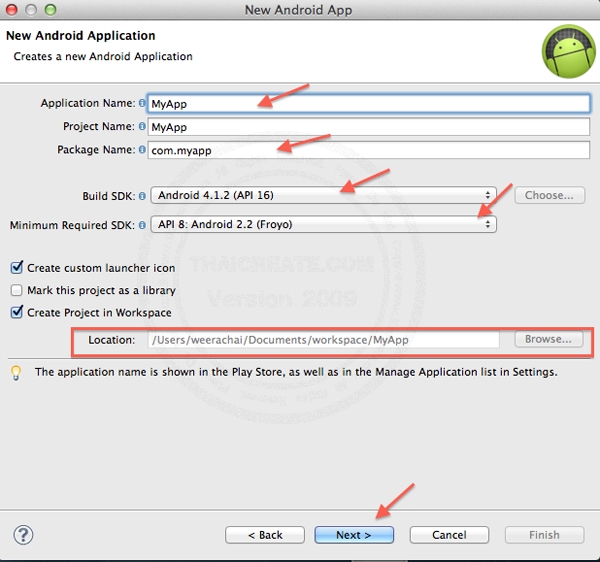Image resolution: width=600 pixels, height=562 pixels.
Task: Click the Next button
Action: pyautogui.click(x=354, y=535)
